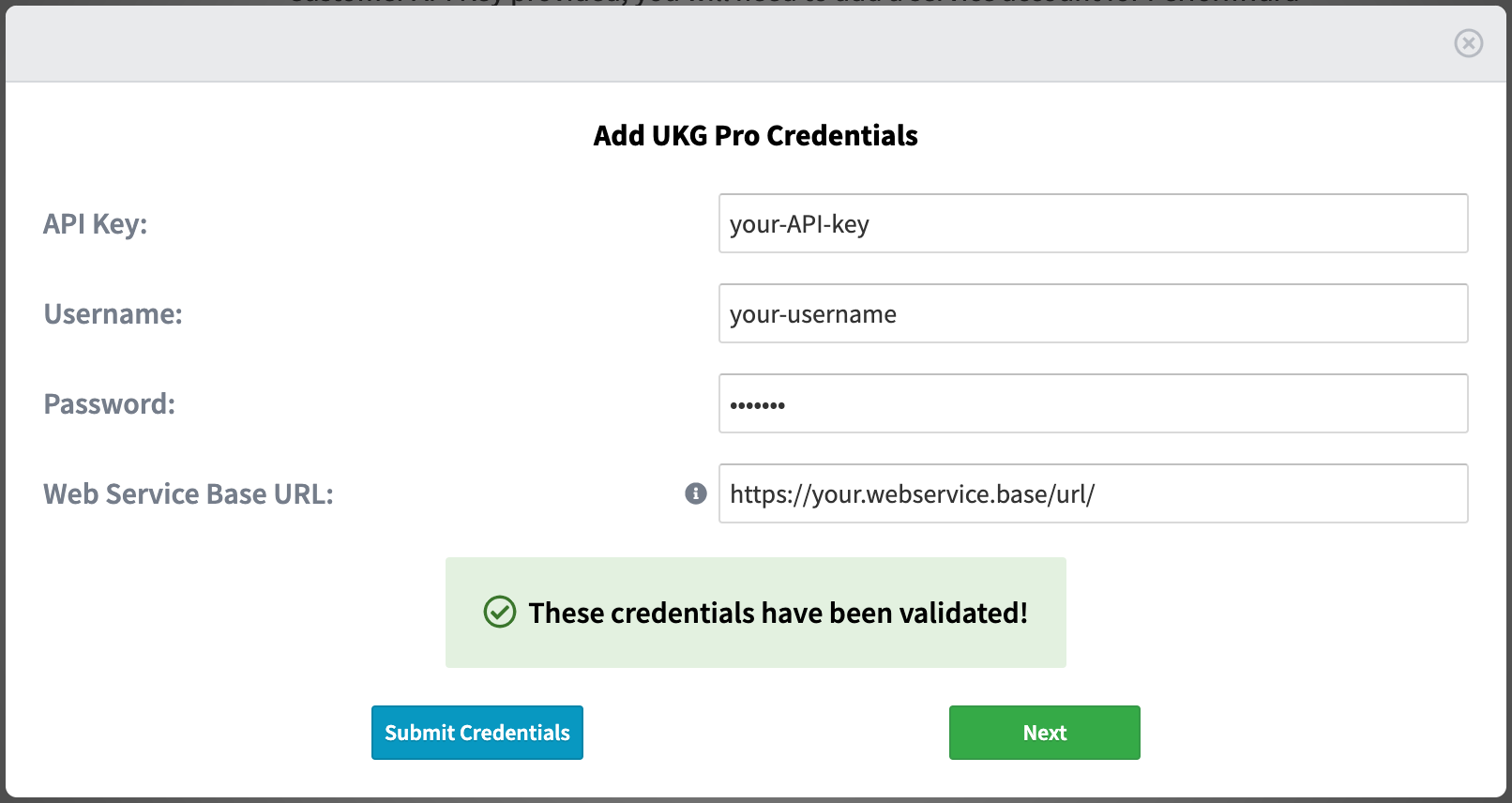Click the "https://your.webservice.base/url/" text
Screen dimensions: 1512x803
point(912,494)
